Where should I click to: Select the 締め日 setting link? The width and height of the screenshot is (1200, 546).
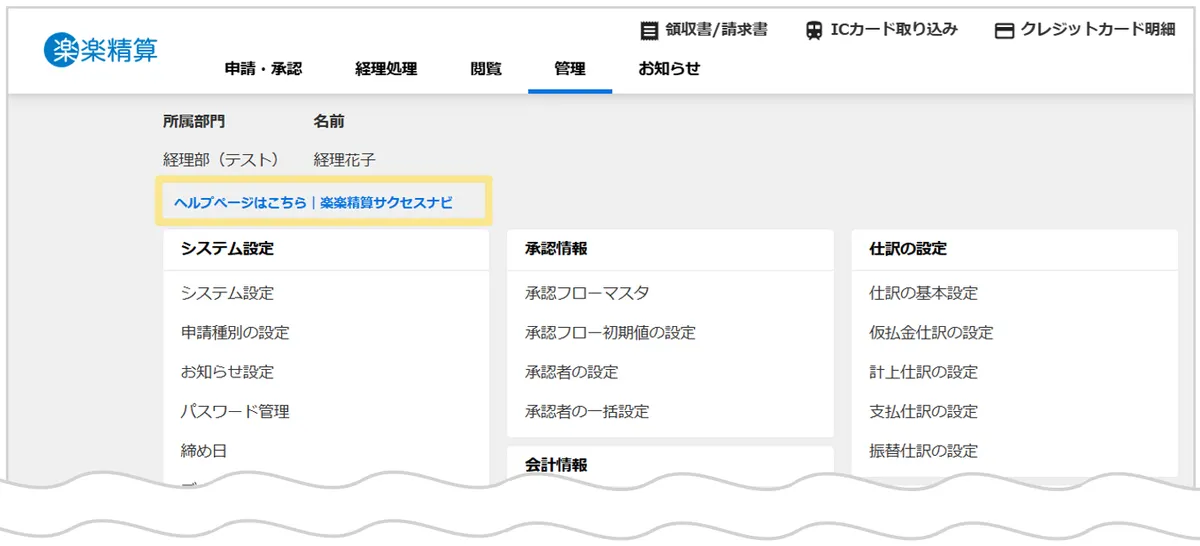tap(204, 451)
